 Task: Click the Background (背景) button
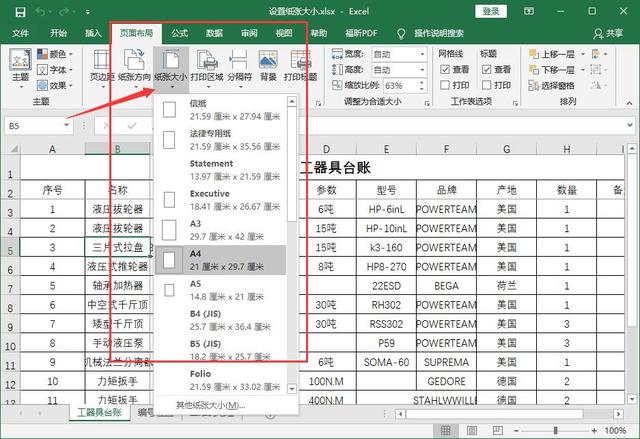pyautogui.click(x=268, y=65)
